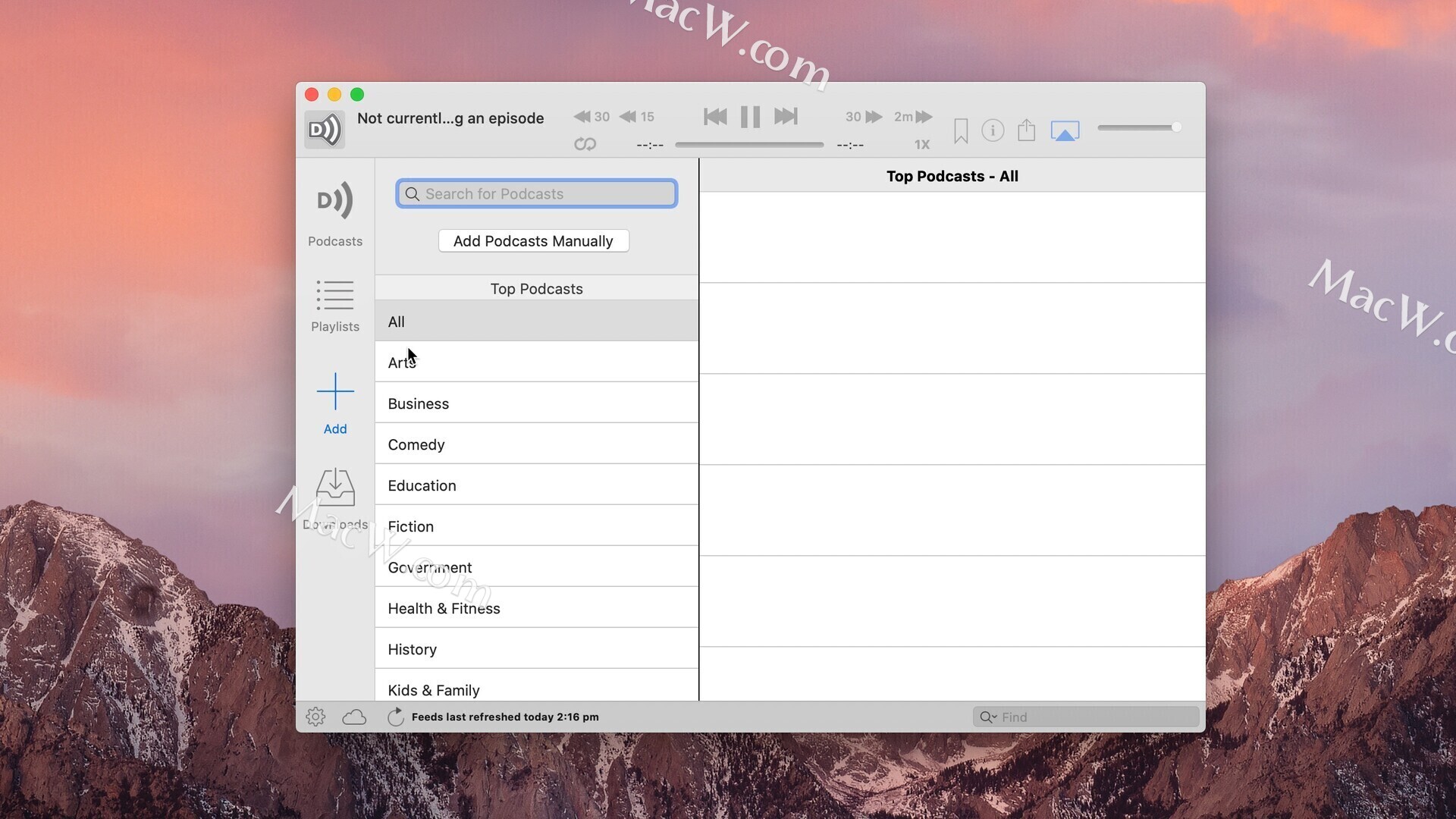The height and width of the screenshot is (819, 1456).
Task: Open the share menu
Action: point(1026,130)
